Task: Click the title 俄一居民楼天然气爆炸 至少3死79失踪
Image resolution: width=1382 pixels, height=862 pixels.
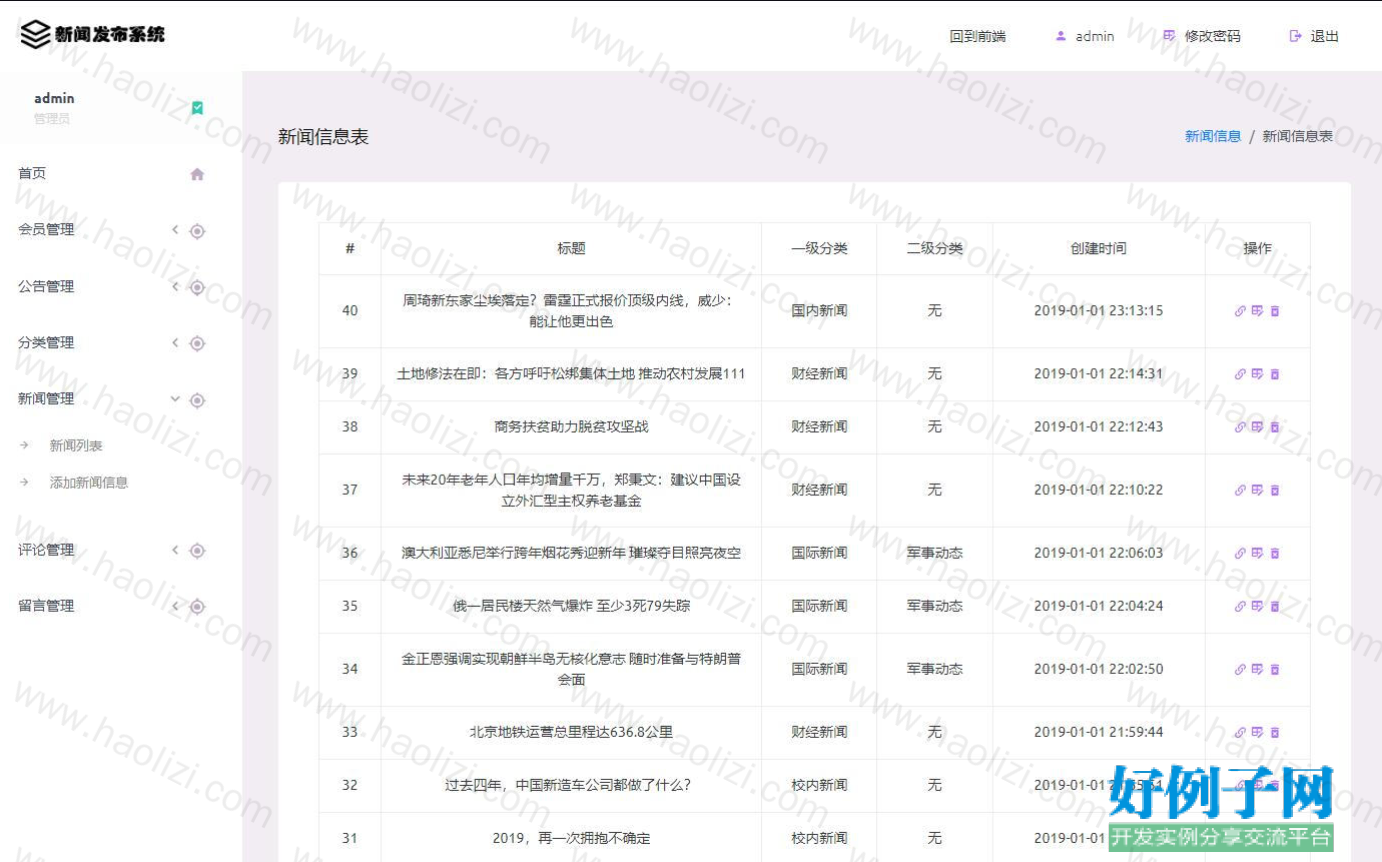Action: [x=571, y=606]
